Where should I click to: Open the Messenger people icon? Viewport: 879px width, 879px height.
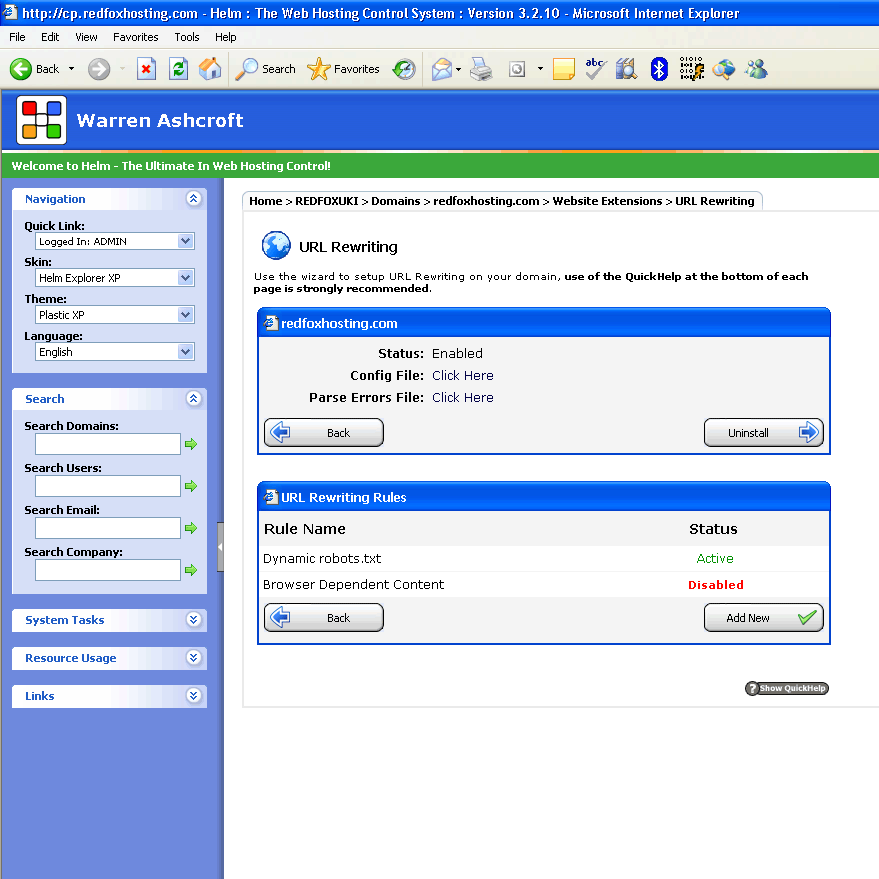pos(756,70)
